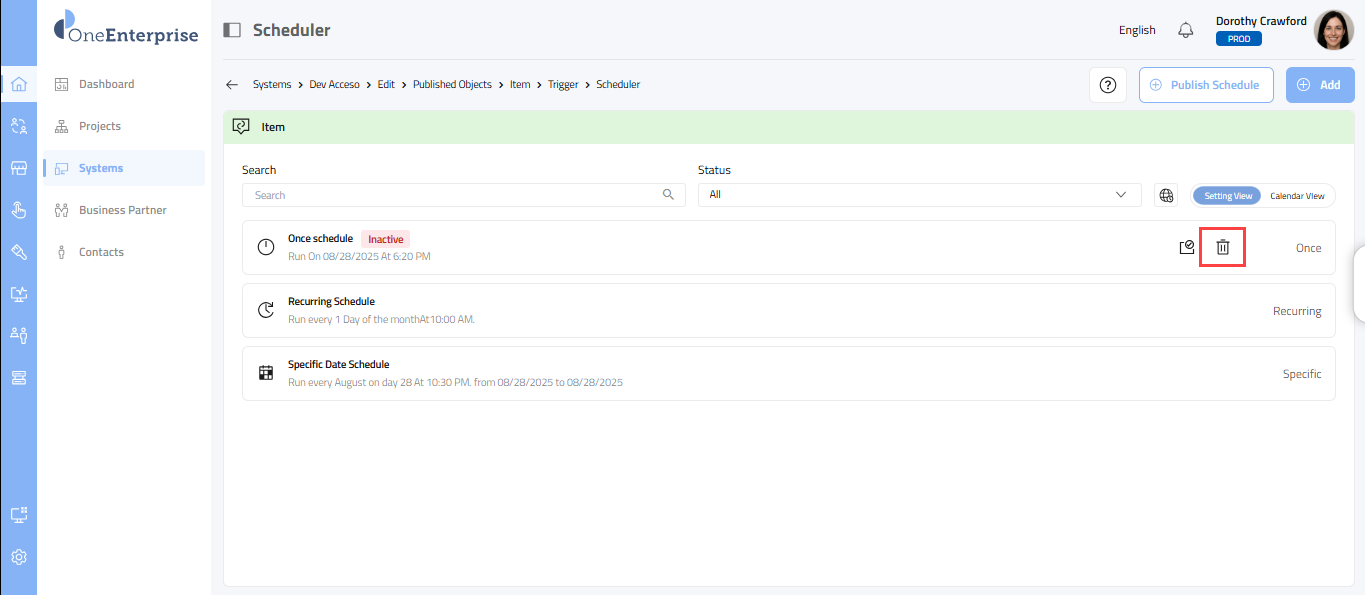Open settings gear in left rail

pyautogui.click(x=18, y=557)
